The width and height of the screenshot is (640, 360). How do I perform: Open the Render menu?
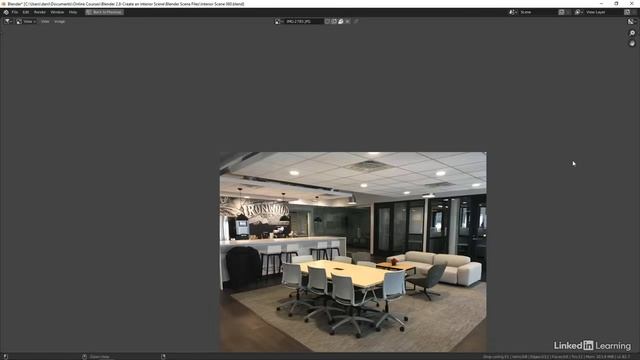(40, 12)
